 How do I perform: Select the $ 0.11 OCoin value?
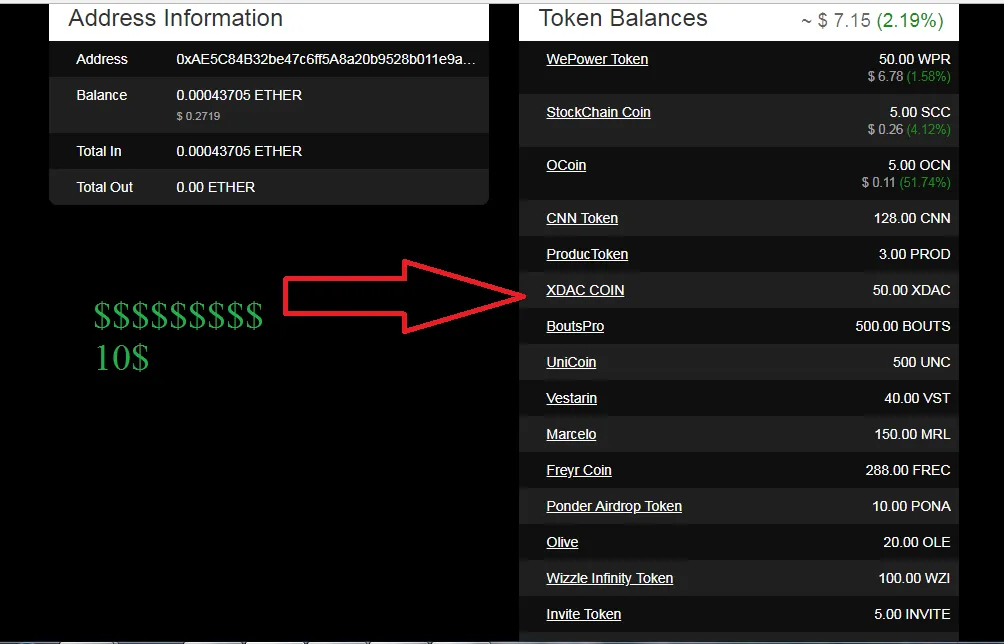click(x=878, y=182)
